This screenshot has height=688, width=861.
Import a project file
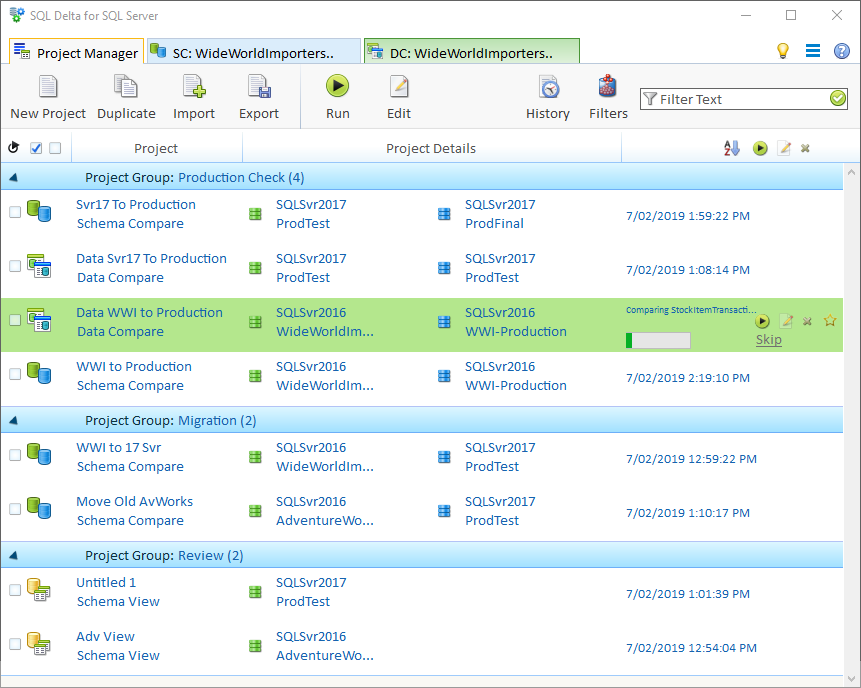[x=194, y=98]
